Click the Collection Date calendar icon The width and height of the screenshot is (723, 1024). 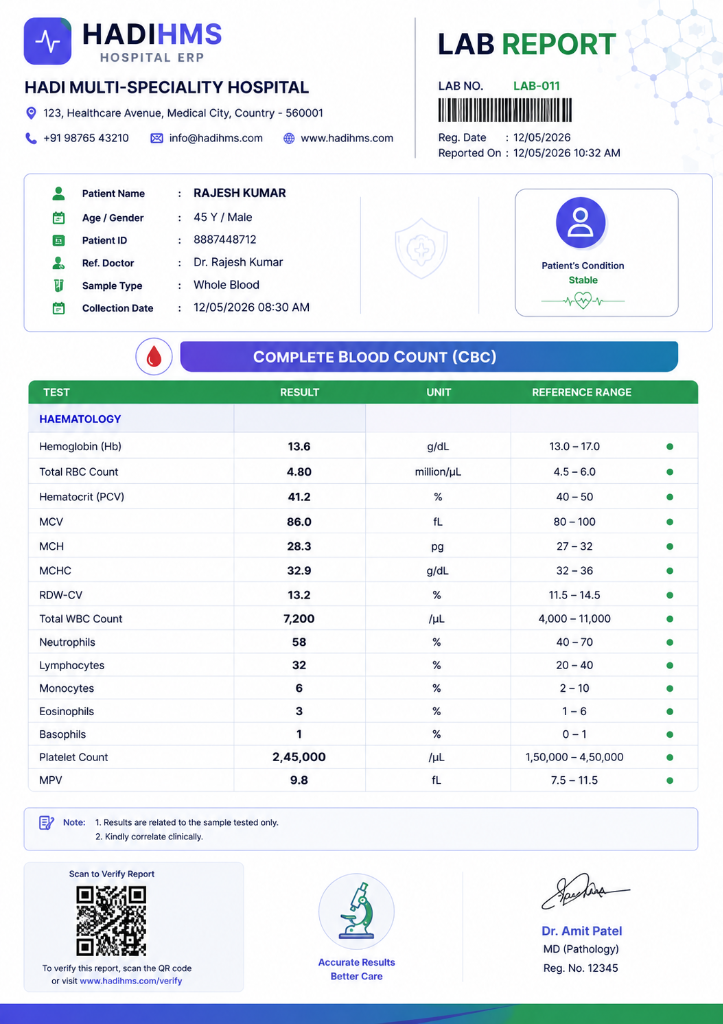click(x=58, y=308)
